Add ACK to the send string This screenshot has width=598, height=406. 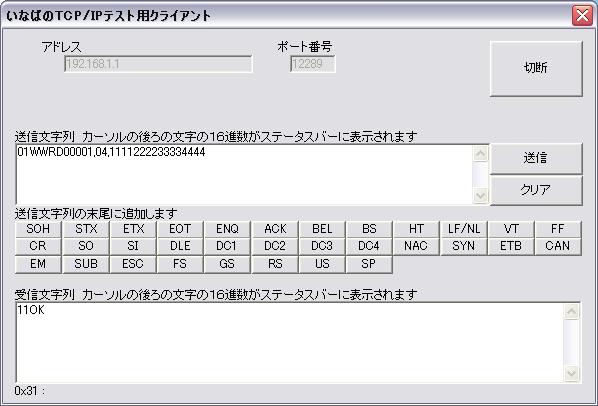point(275,229)
